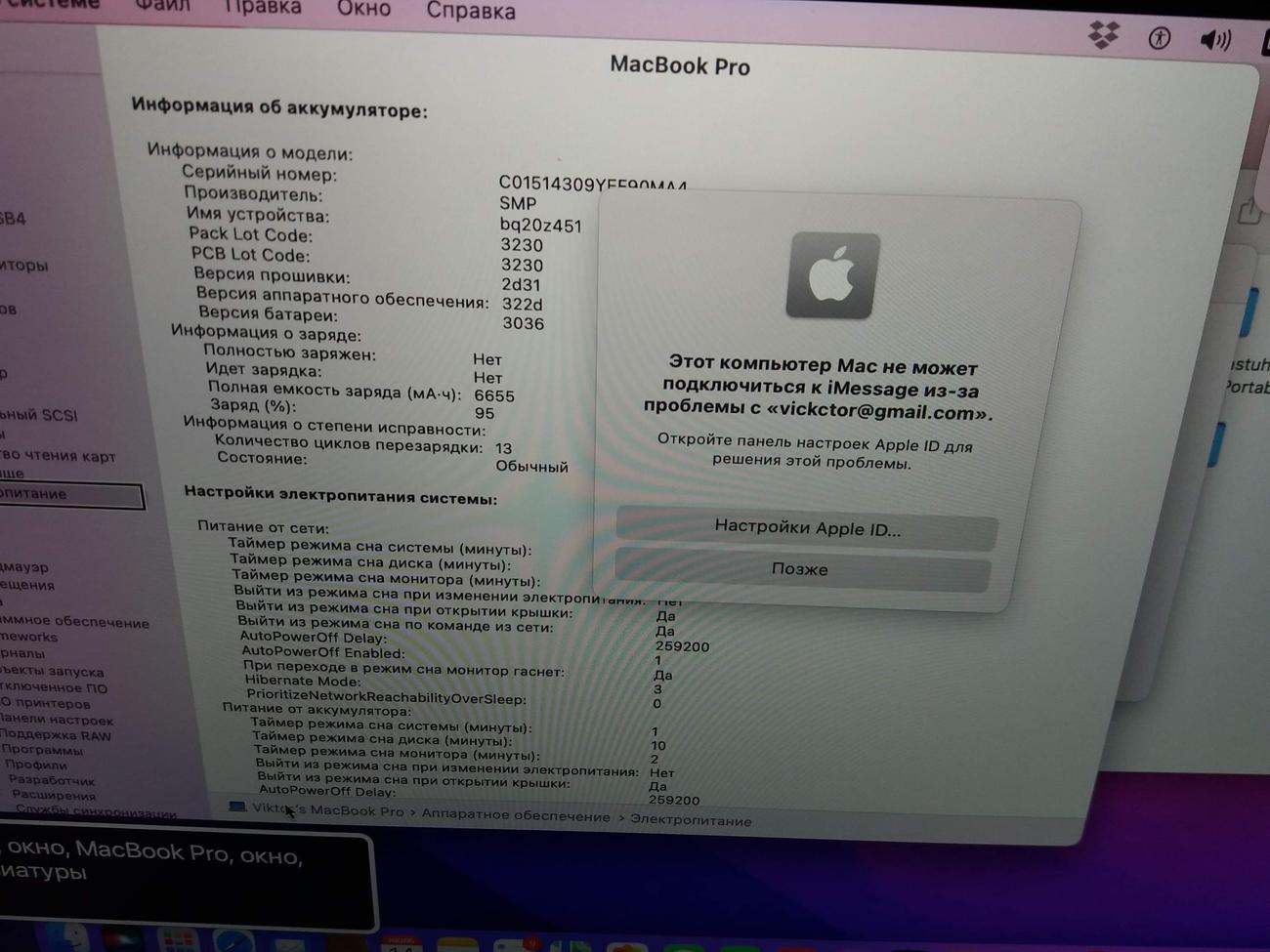Open the Dropbox menu bar icon

pos(1103,35)
